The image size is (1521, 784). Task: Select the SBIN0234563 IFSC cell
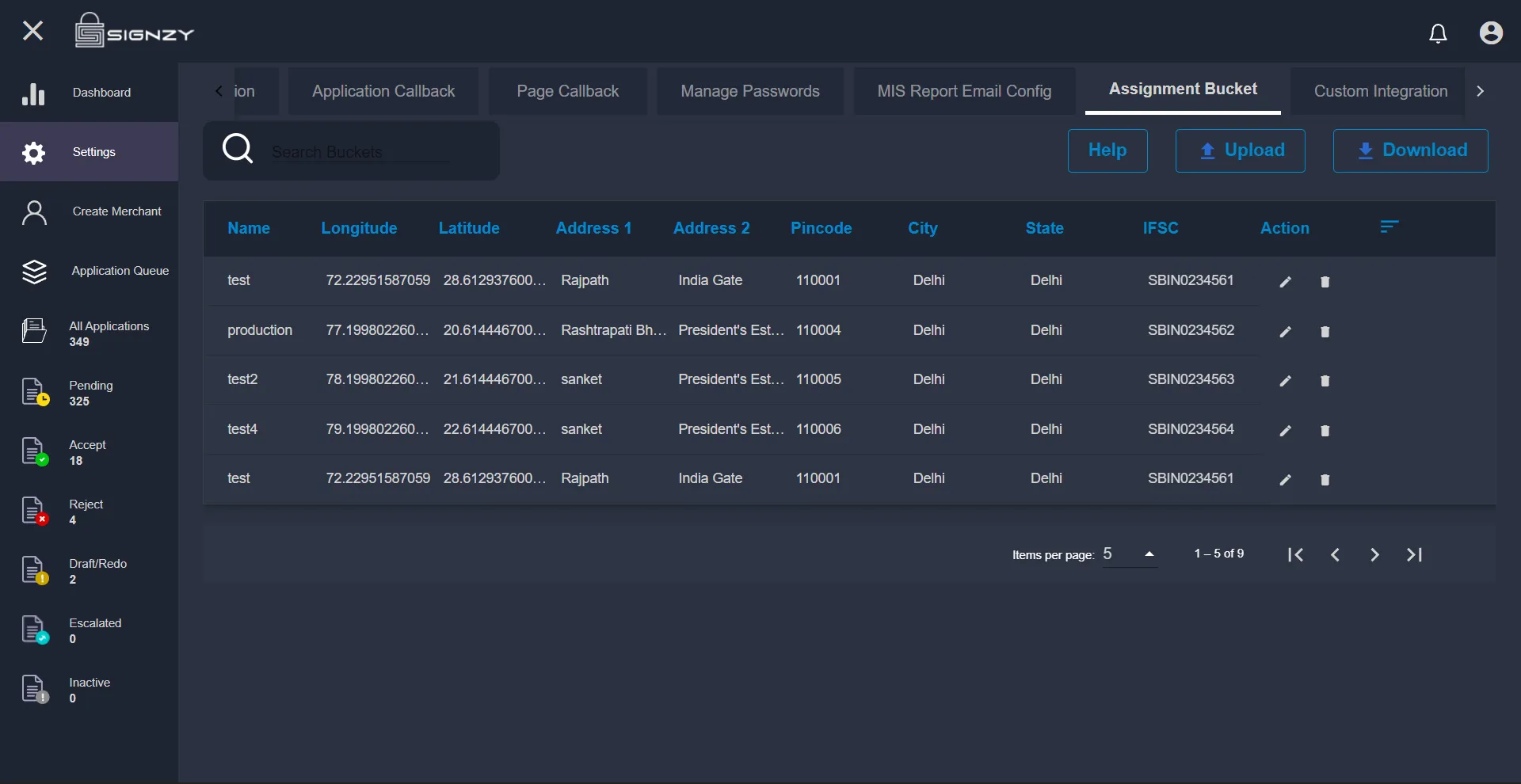(1191, 379)
